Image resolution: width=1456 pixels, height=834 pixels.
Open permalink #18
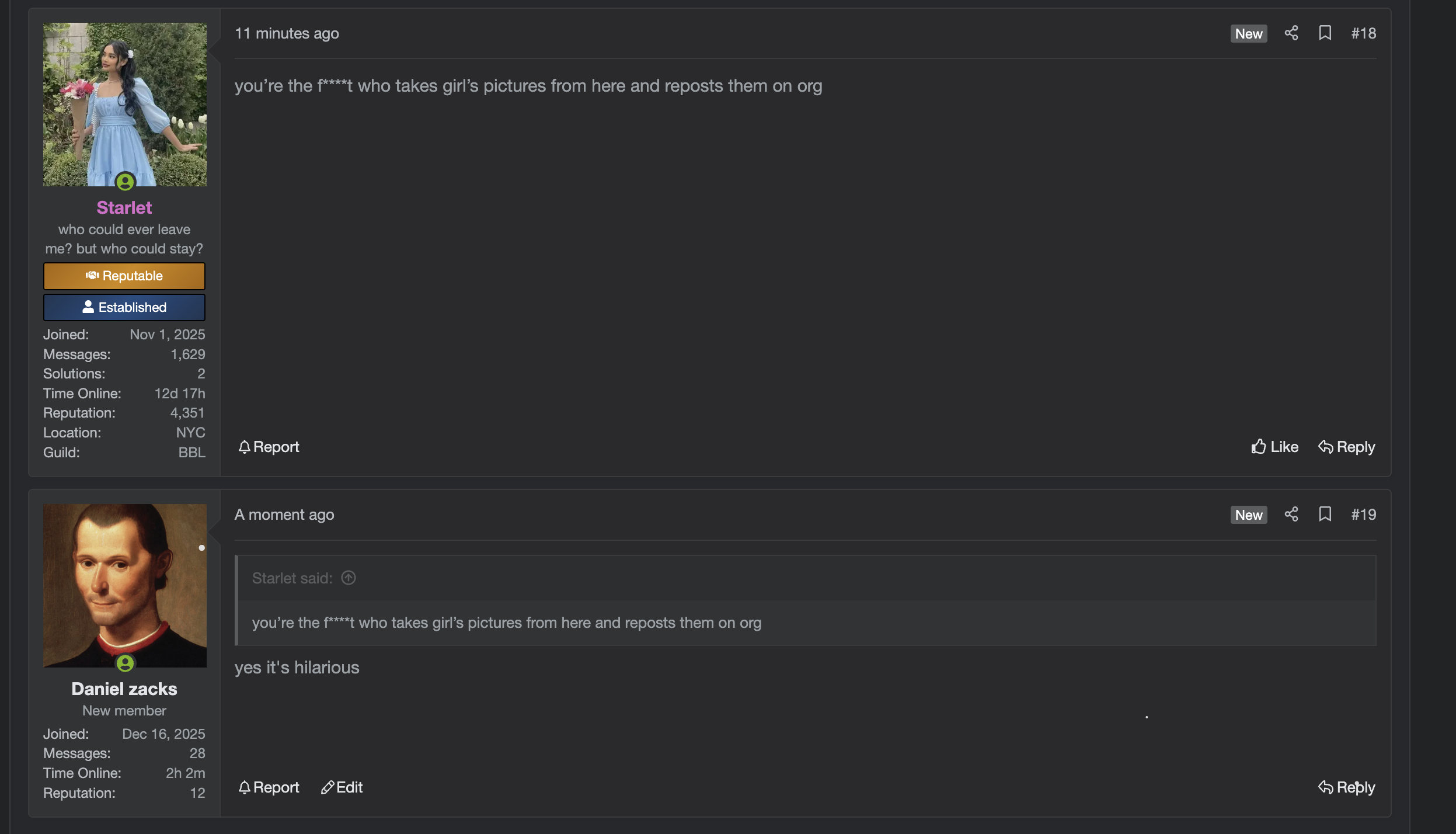[1363, 33]
